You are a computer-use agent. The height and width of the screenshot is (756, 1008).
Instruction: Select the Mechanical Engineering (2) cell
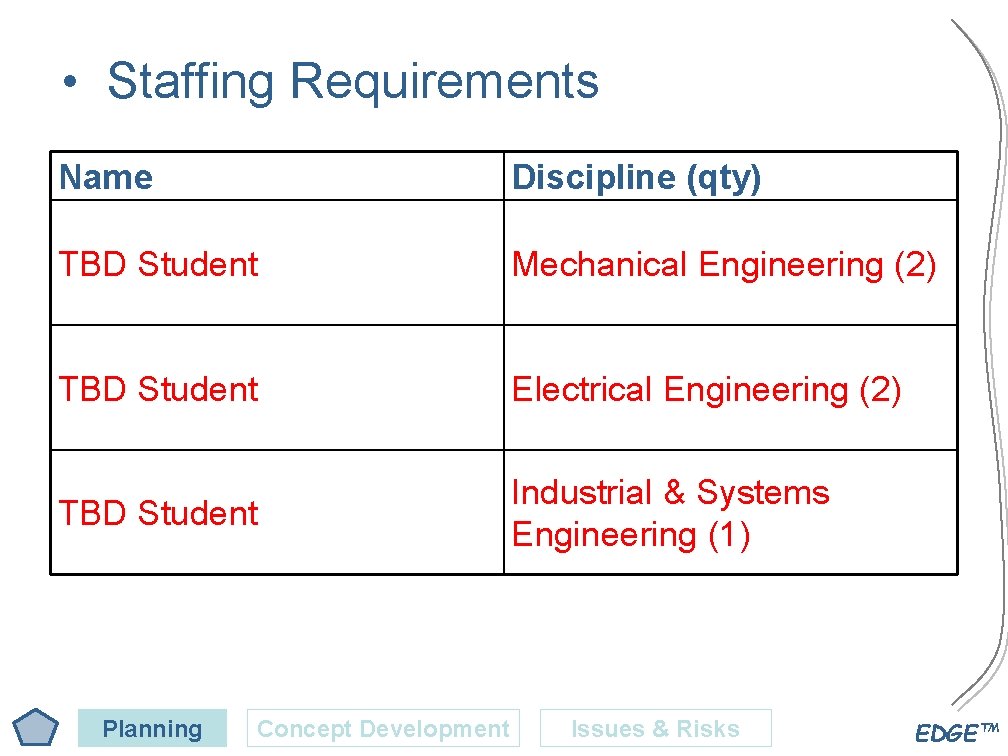[731, 262]
